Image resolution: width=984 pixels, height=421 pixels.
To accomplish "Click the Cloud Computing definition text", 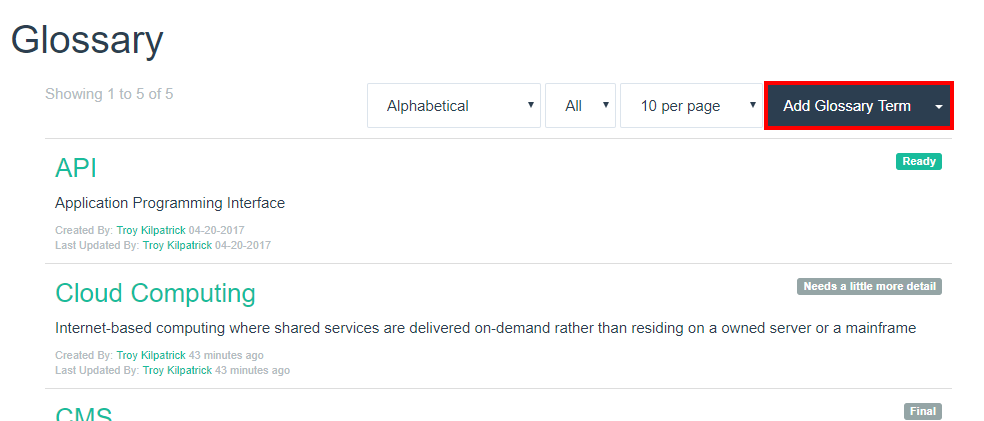I will [x=486, y=328].
